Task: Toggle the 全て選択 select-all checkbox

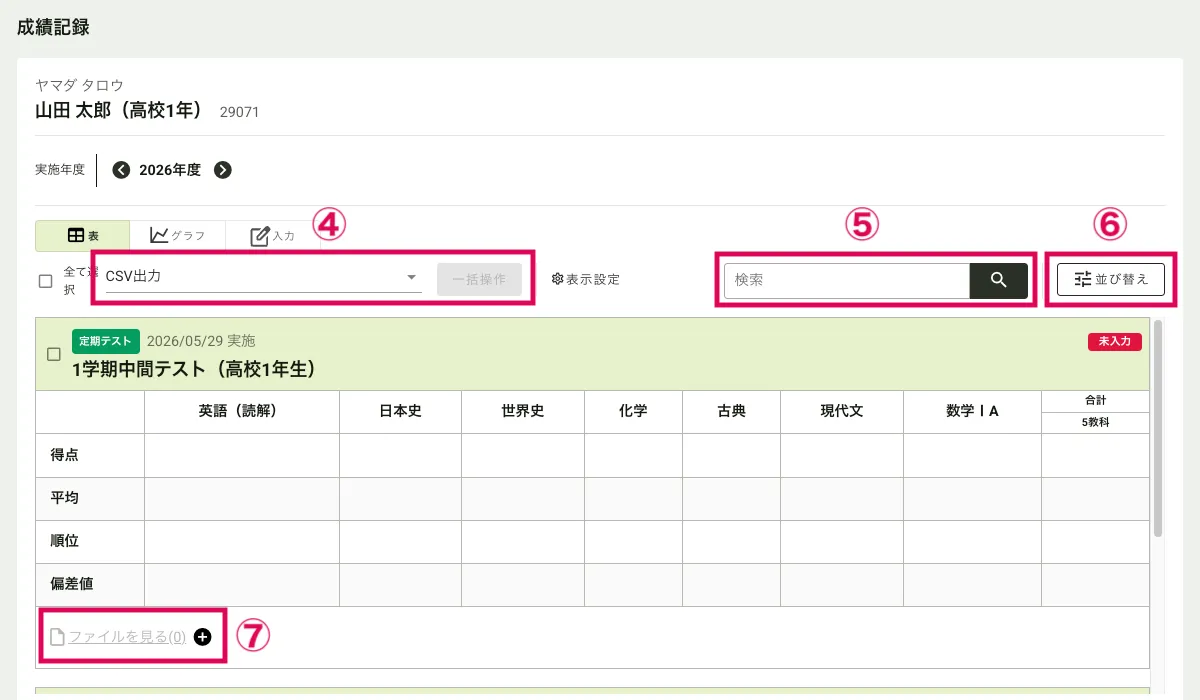Action: (45, 281)
